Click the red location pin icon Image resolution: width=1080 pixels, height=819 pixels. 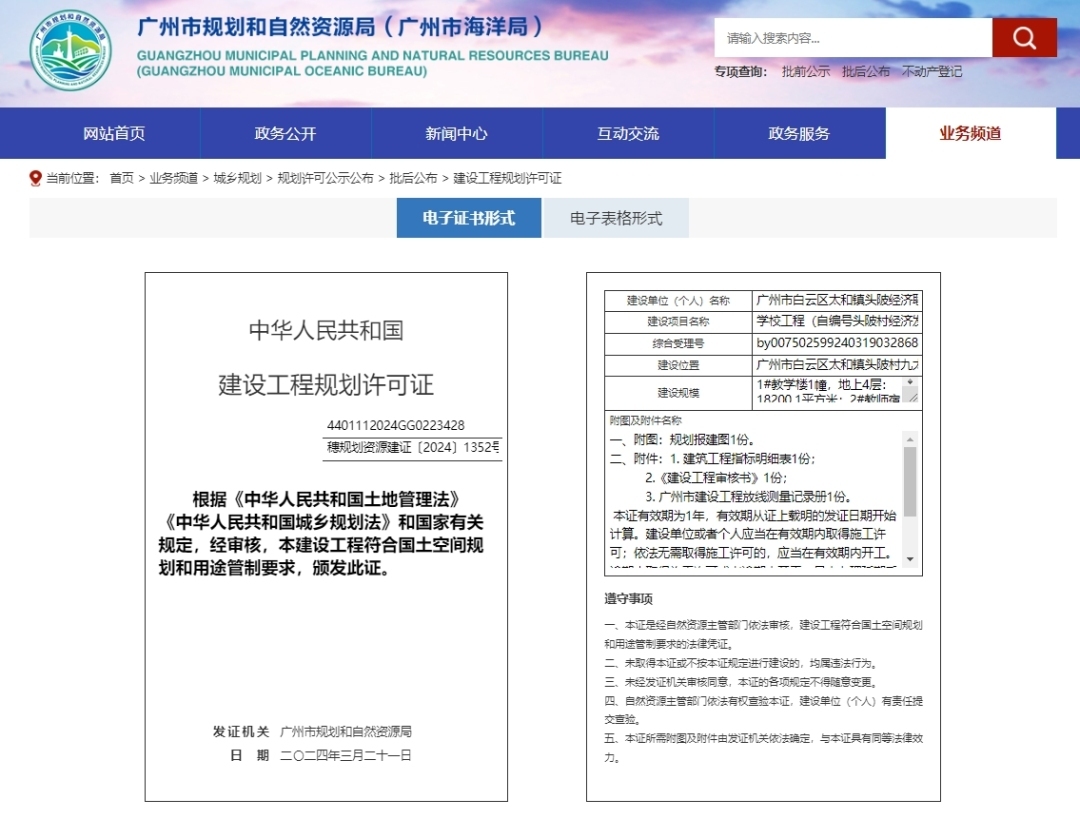[x=36, y=178]
